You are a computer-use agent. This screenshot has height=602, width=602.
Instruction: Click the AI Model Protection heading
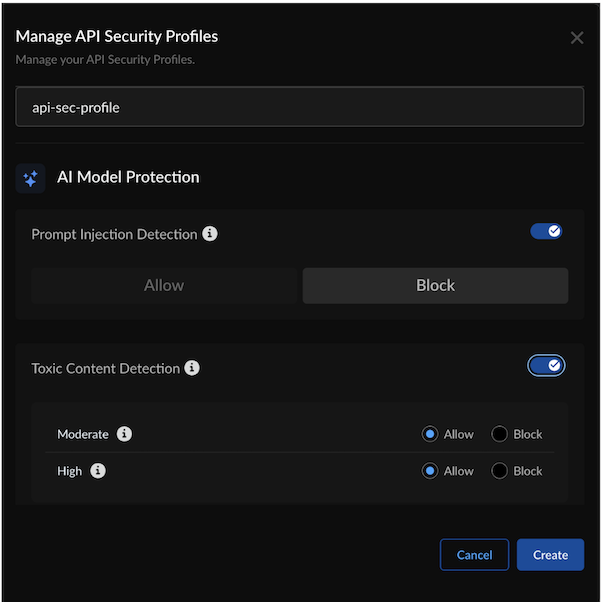(128, 177)
